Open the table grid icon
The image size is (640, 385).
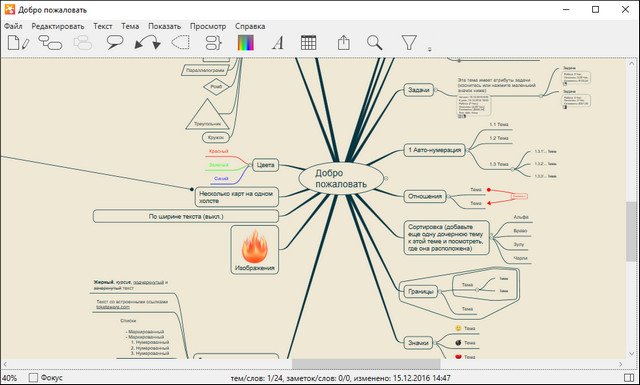(309, 42)
